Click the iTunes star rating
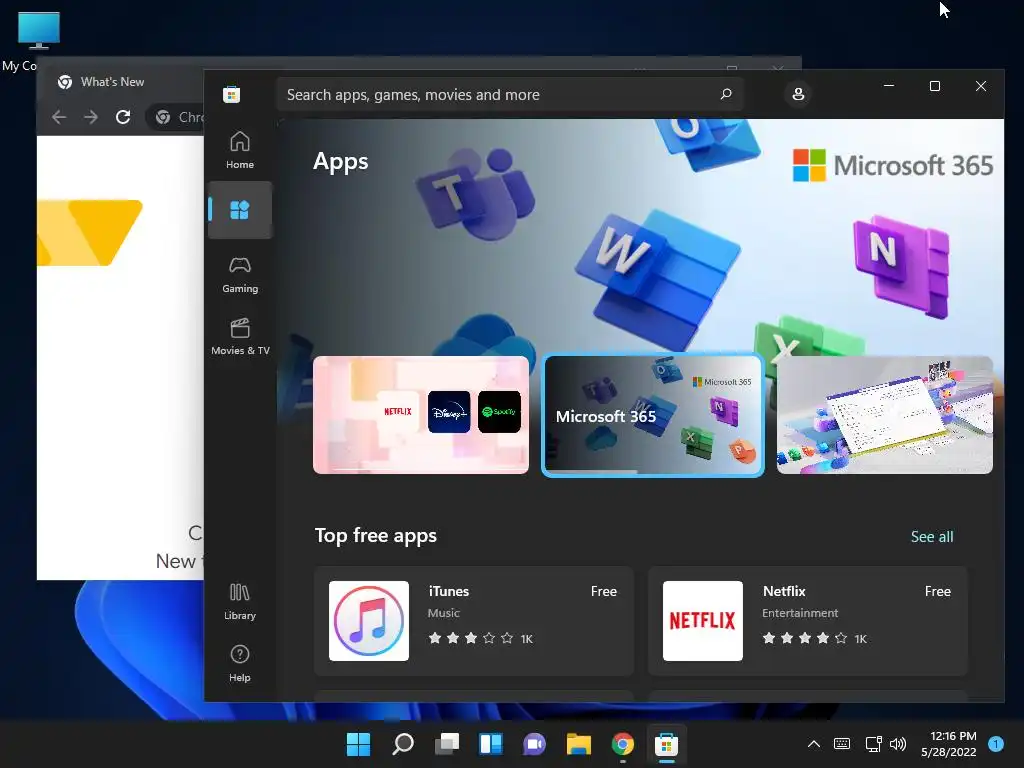This screenshot has height=768, width=1024. coord(471,638)
